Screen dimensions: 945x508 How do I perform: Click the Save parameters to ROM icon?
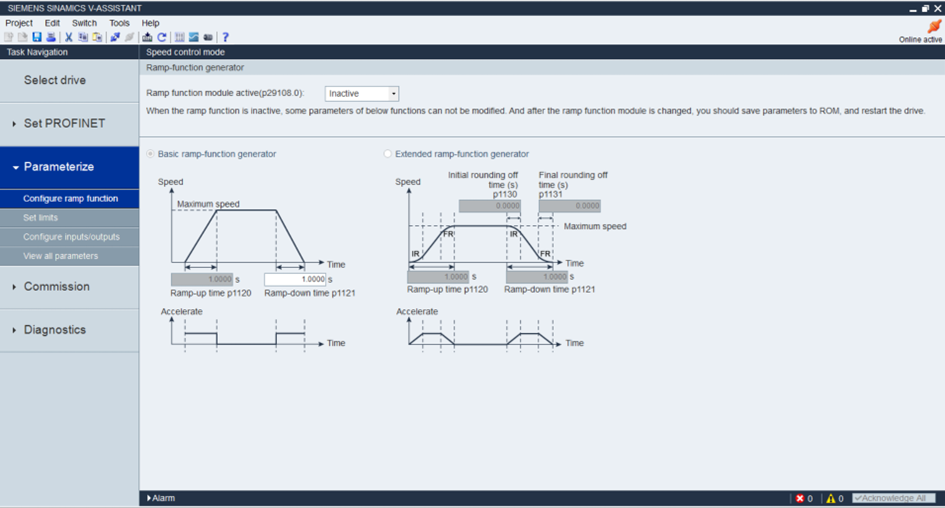(x=147, y=37)
